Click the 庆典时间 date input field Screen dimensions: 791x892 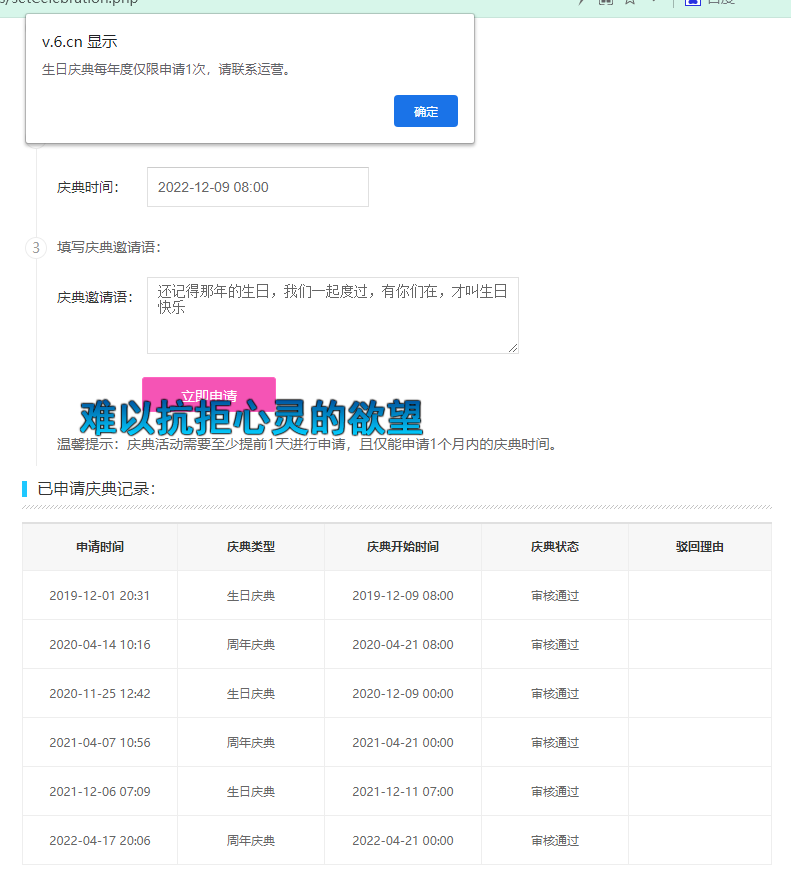pos(258,187)
